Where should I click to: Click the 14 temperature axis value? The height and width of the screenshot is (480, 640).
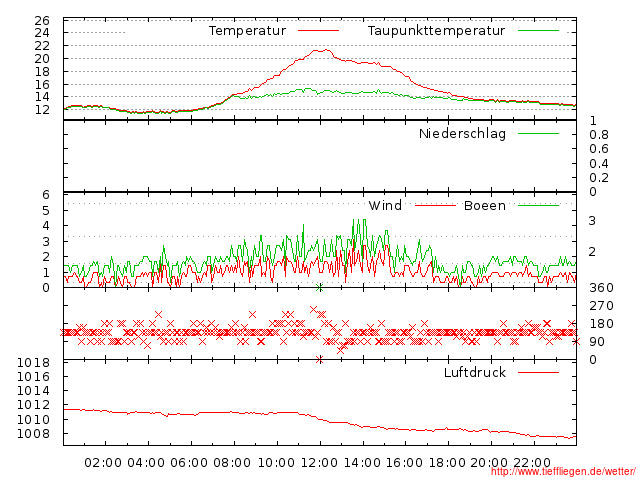point(42,97)
